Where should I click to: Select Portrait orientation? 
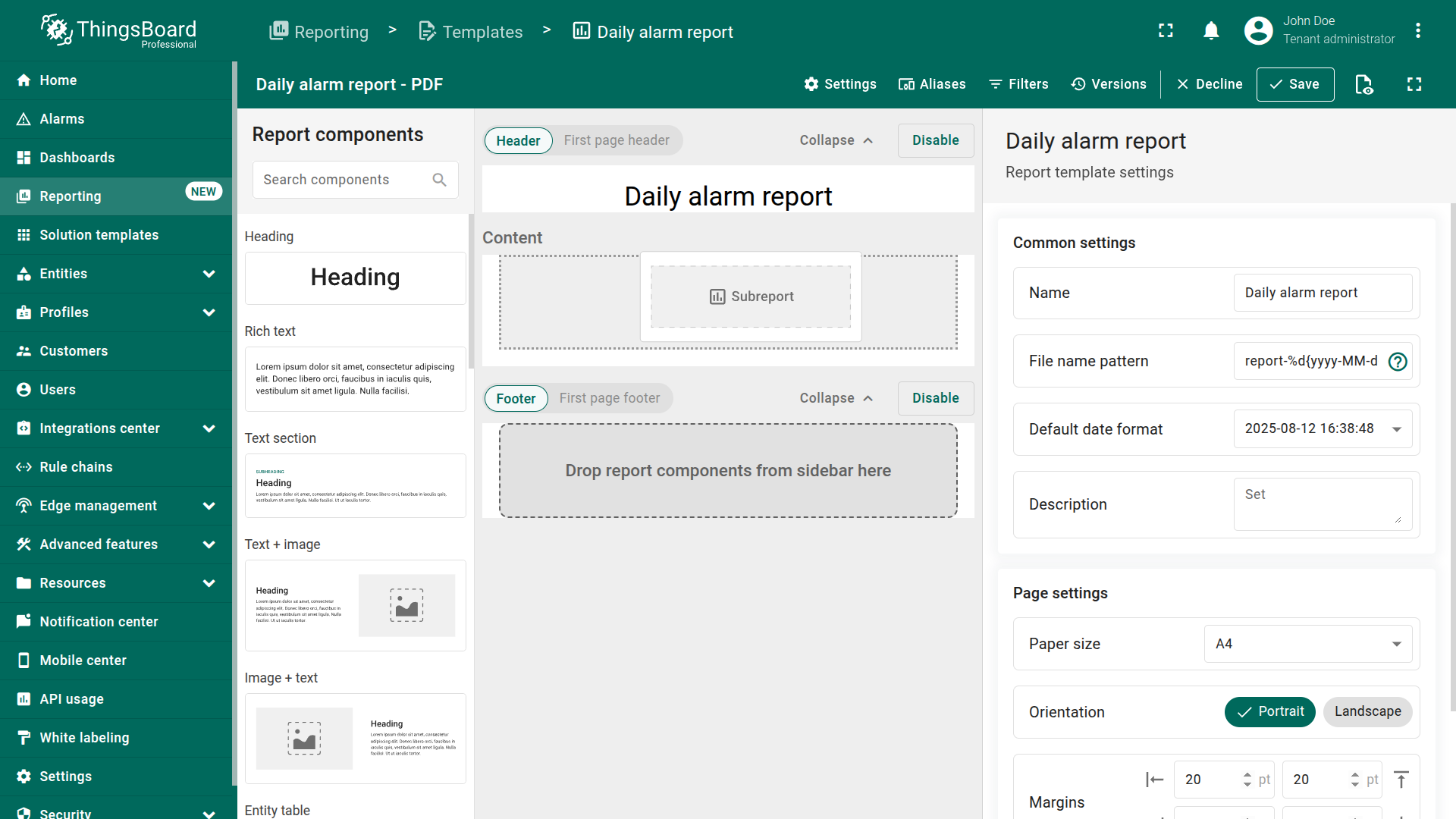(x=1269, y=712)
